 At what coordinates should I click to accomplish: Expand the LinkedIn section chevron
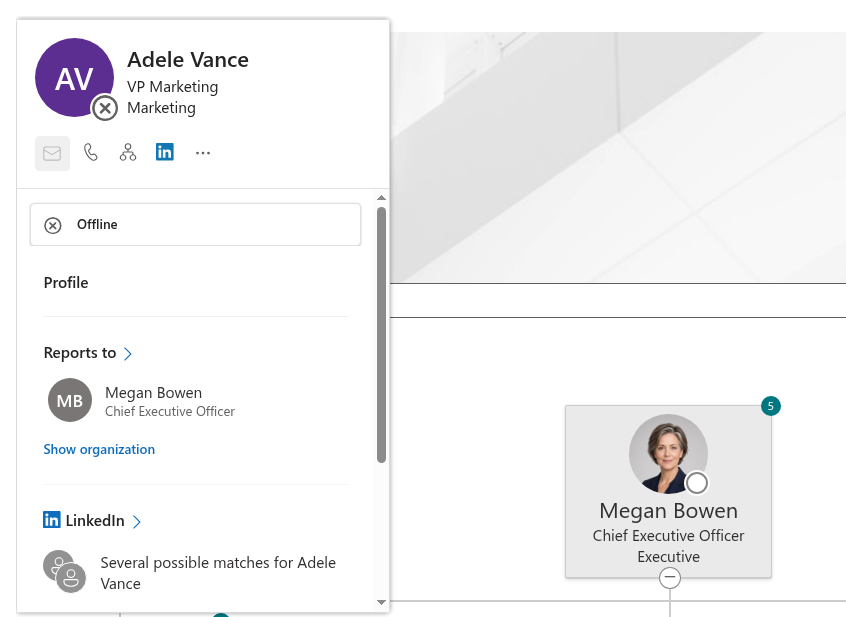tap(137, 522)
